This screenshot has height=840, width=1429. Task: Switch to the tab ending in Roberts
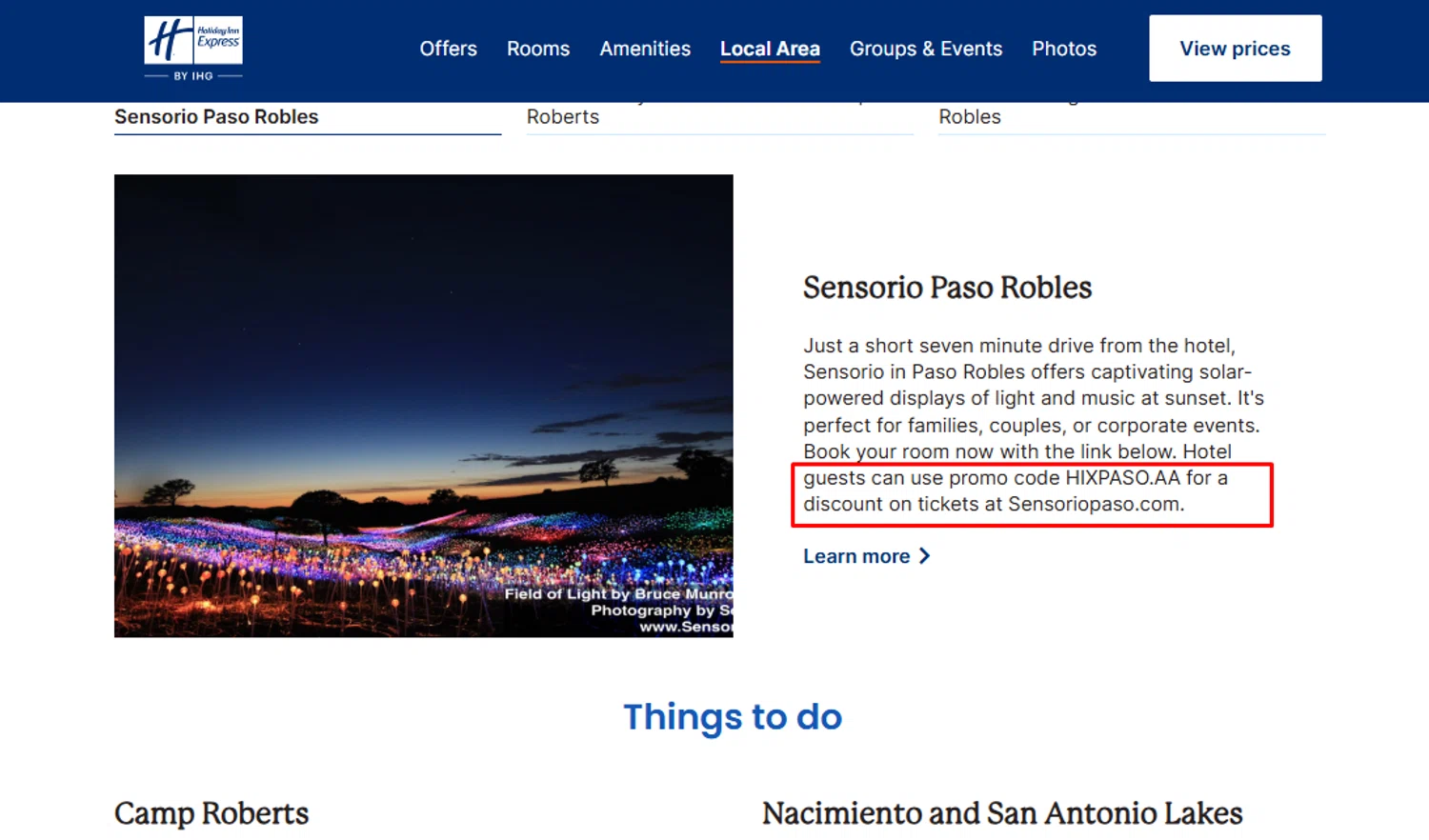point(719,118)
